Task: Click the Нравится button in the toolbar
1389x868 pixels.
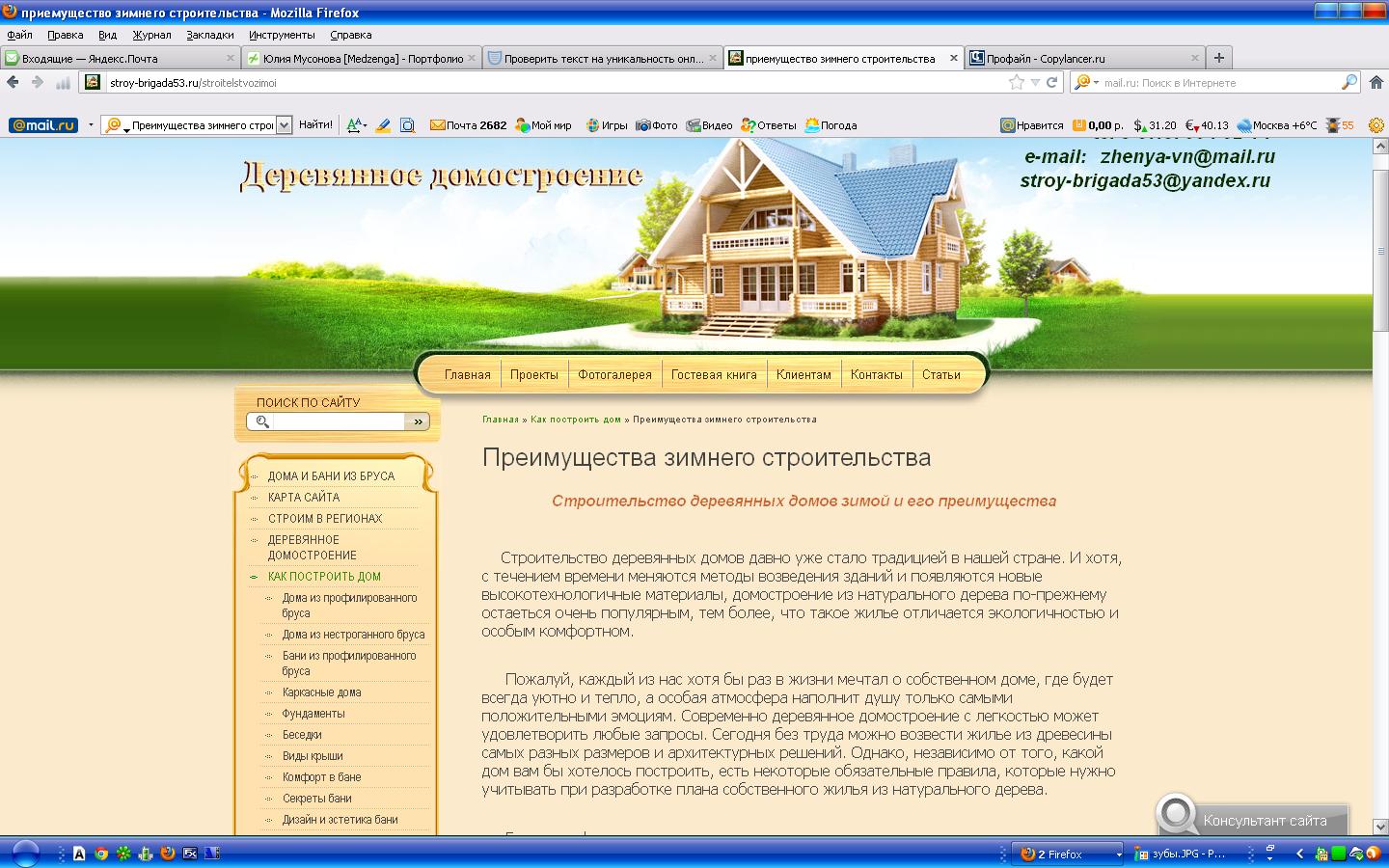Action: (x=1031, y=125)
